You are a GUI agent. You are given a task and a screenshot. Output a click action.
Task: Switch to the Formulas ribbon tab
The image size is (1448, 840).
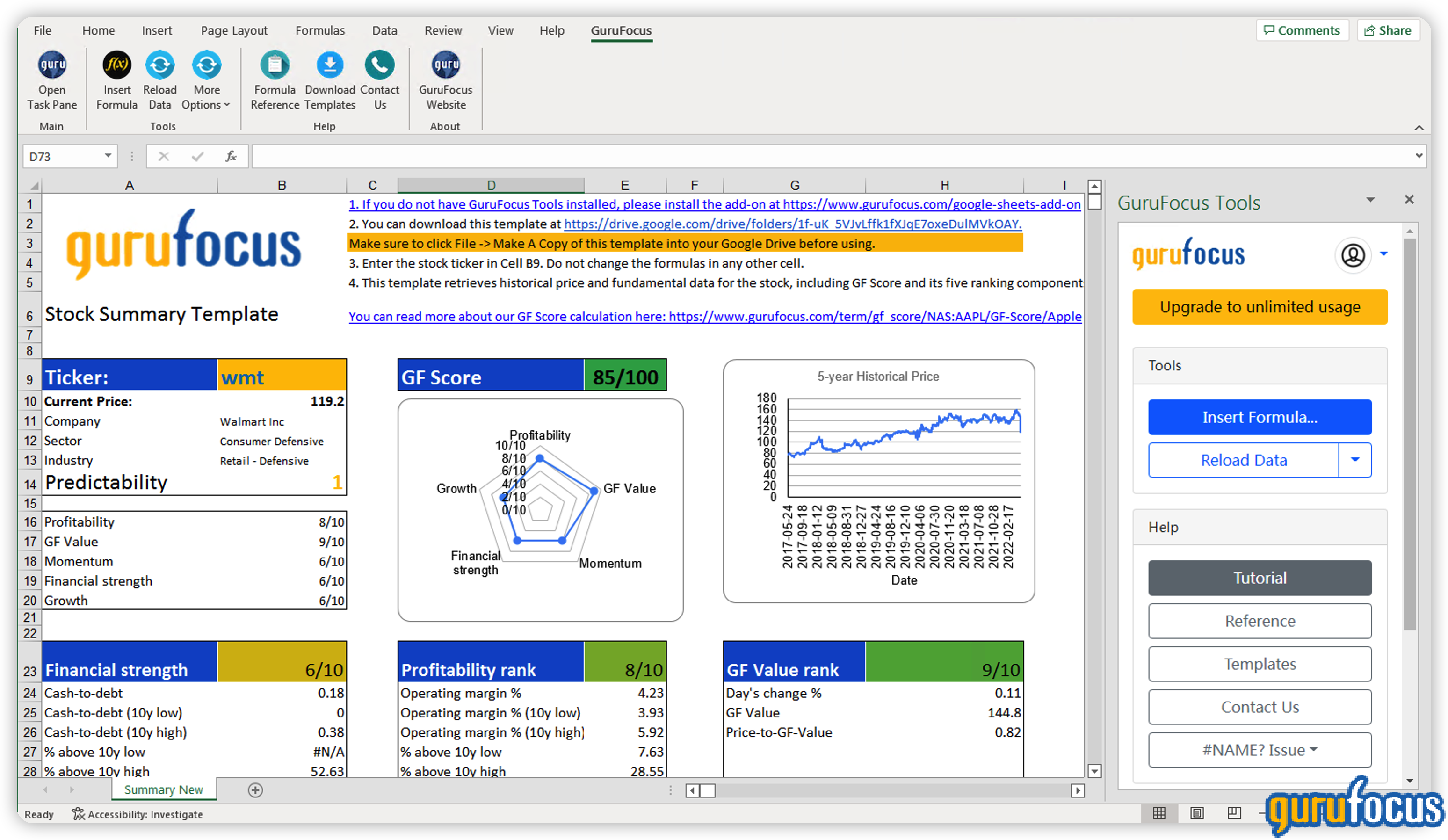[x=320, y=30]
